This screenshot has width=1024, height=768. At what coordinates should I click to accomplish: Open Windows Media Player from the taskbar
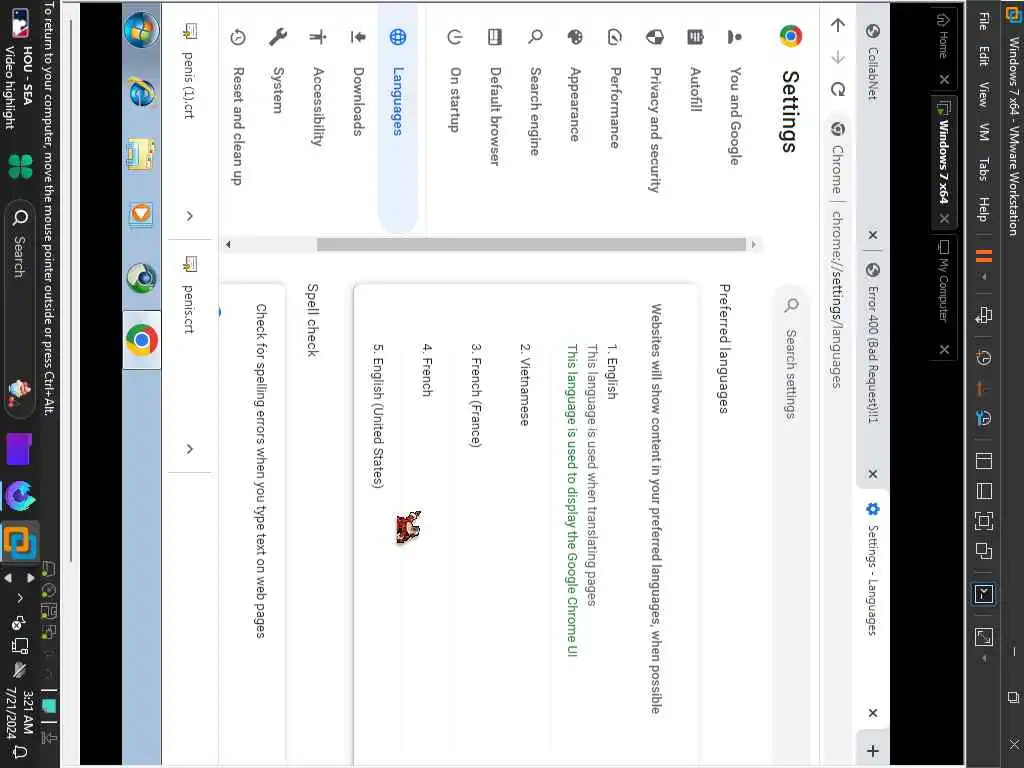pos(142,215)
